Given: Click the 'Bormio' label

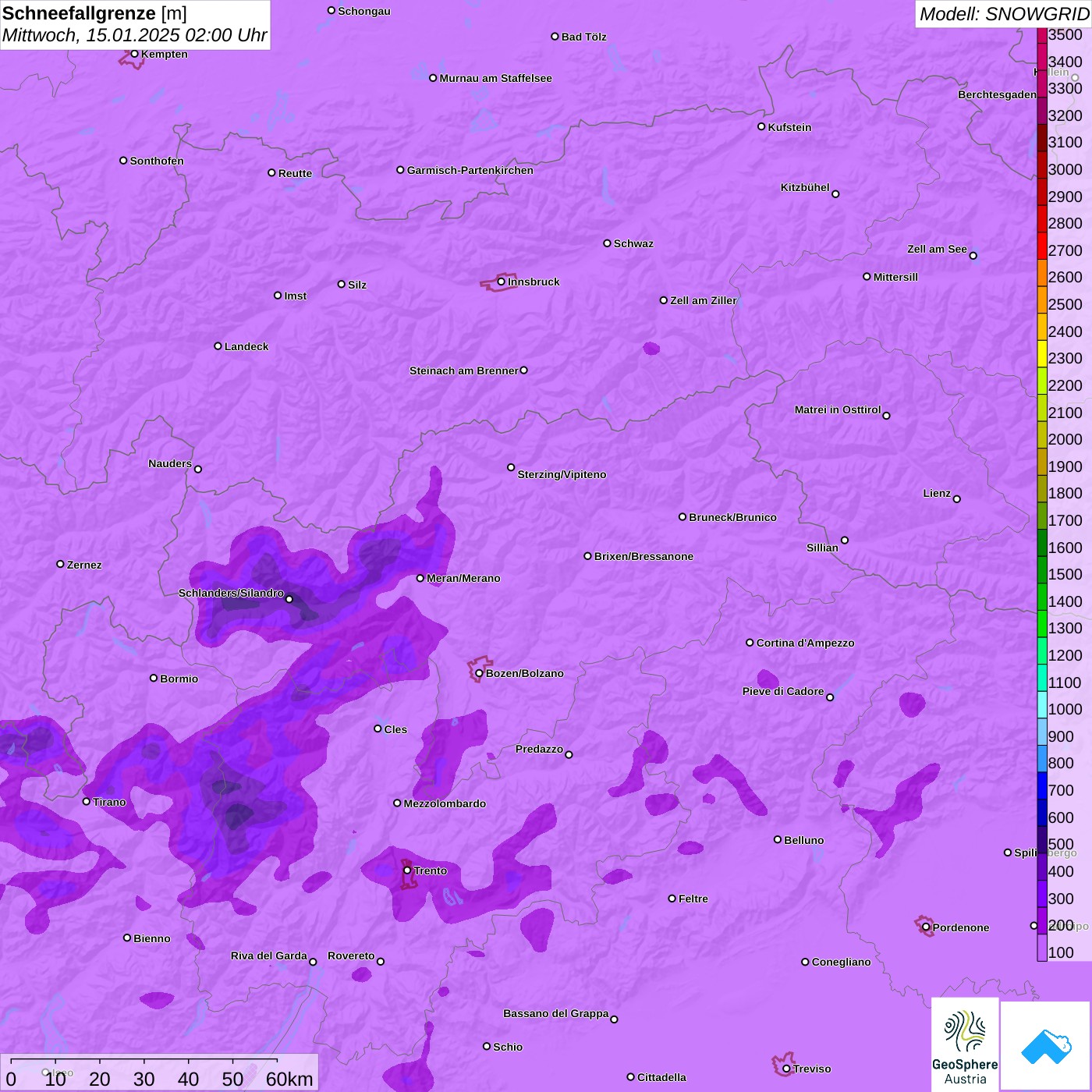Looking at the screenshot, I should click(179, 679).
